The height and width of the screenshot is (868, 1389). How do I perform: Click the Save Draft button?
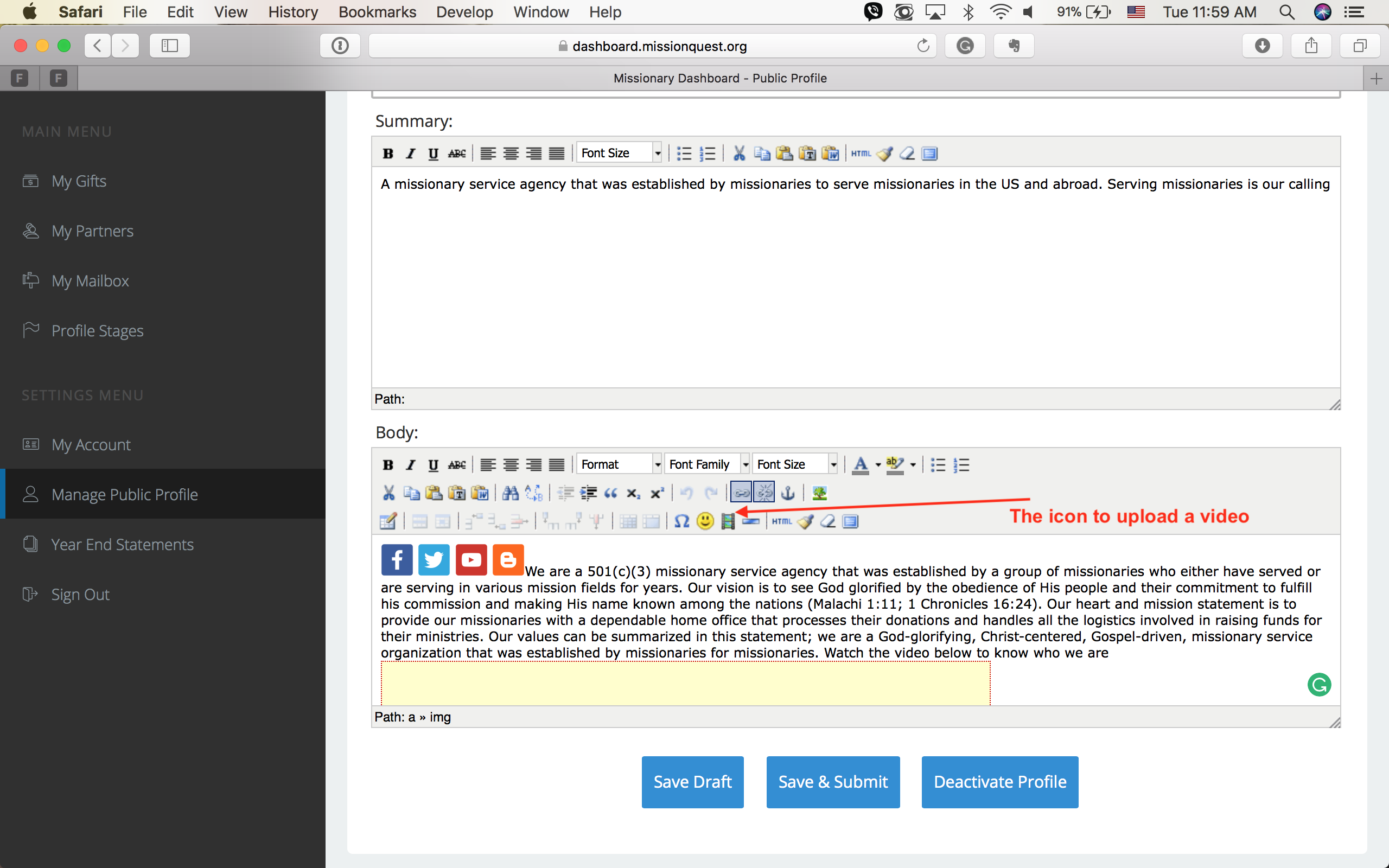click(x=692, y=782)
